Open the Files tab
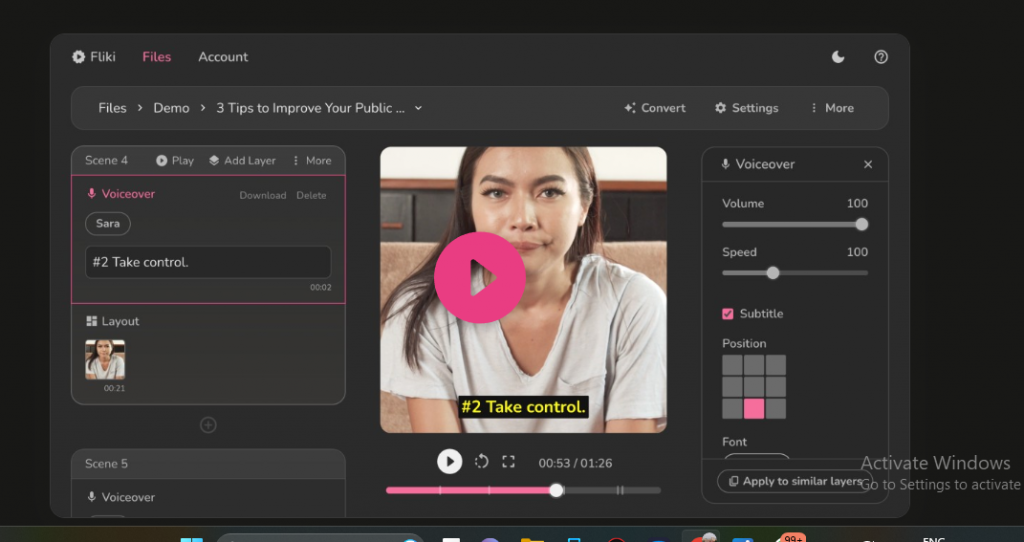The width and height of the screenshot is (1024, 542). pyautogui.click(x=156, y=57)
